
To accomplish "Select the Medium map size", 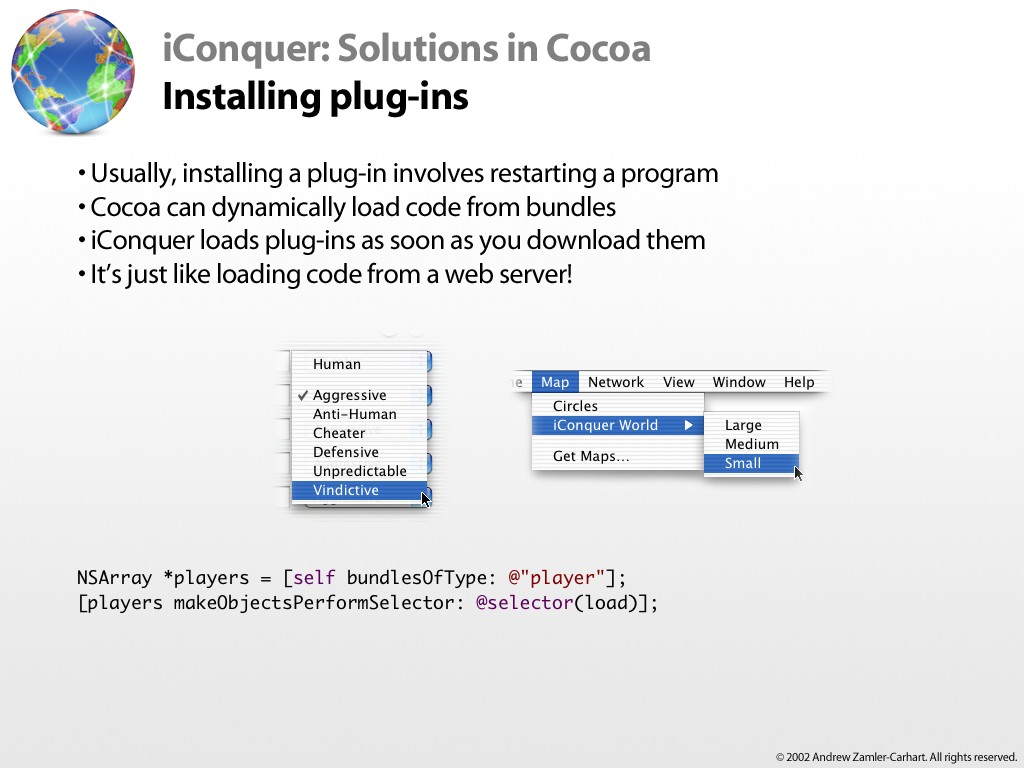I will (x=751, y=444).
